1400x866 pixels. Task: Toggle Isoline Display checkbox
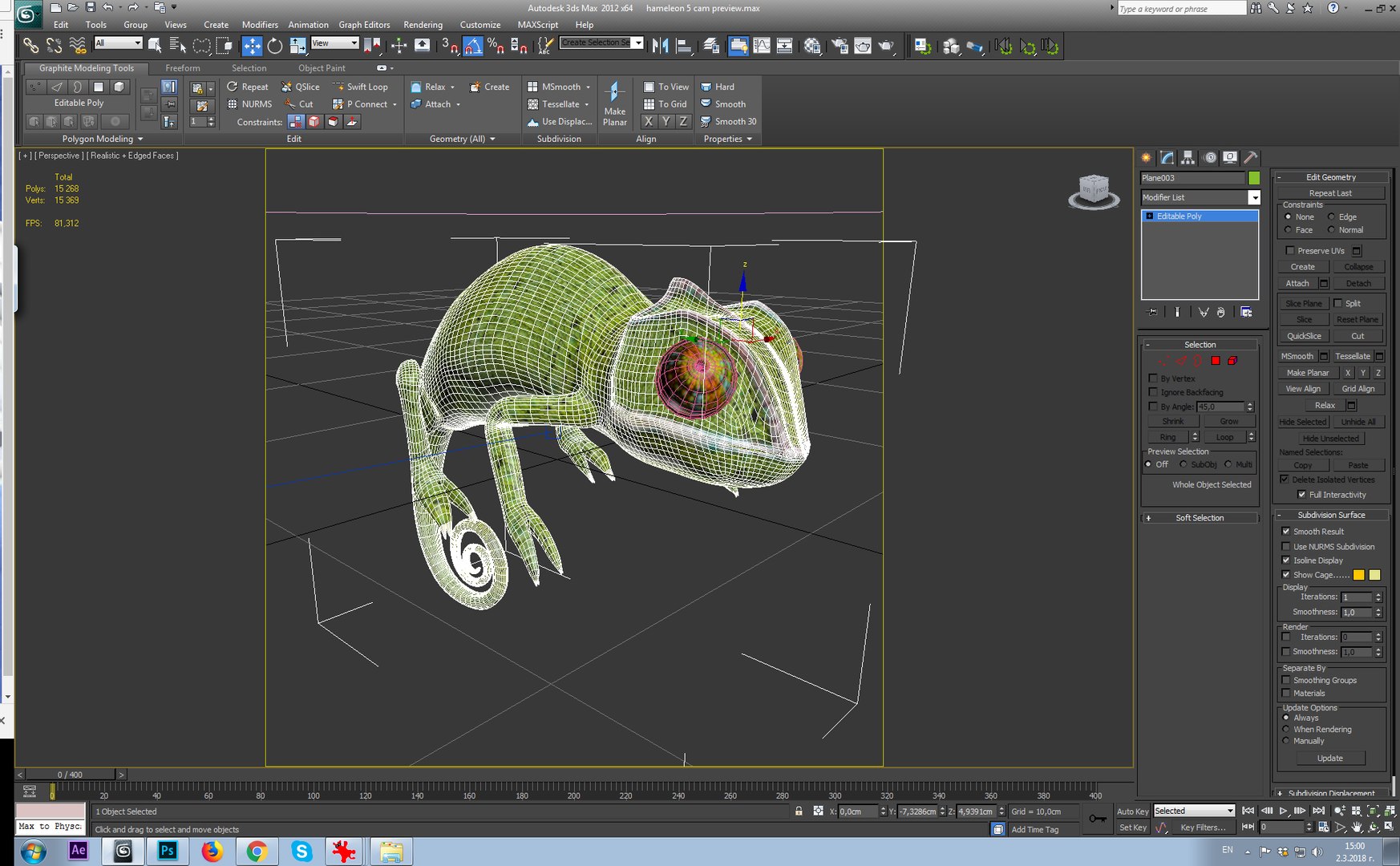1286,560
